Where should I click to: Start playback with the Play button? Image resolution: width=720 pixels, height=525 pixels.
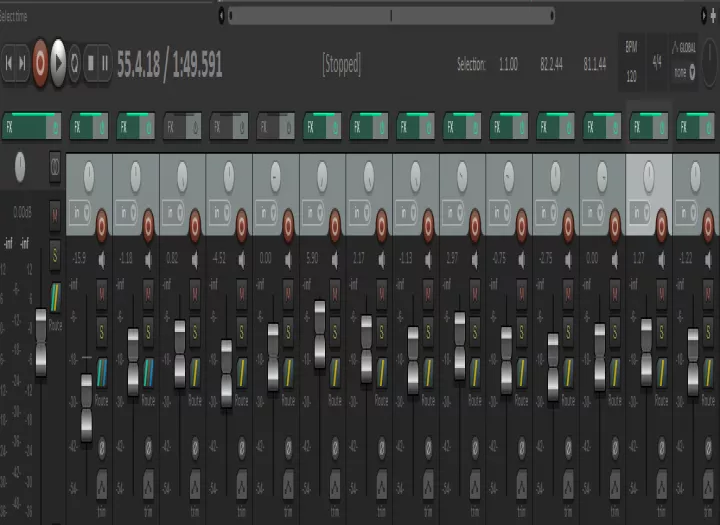(x=58, y=63)
